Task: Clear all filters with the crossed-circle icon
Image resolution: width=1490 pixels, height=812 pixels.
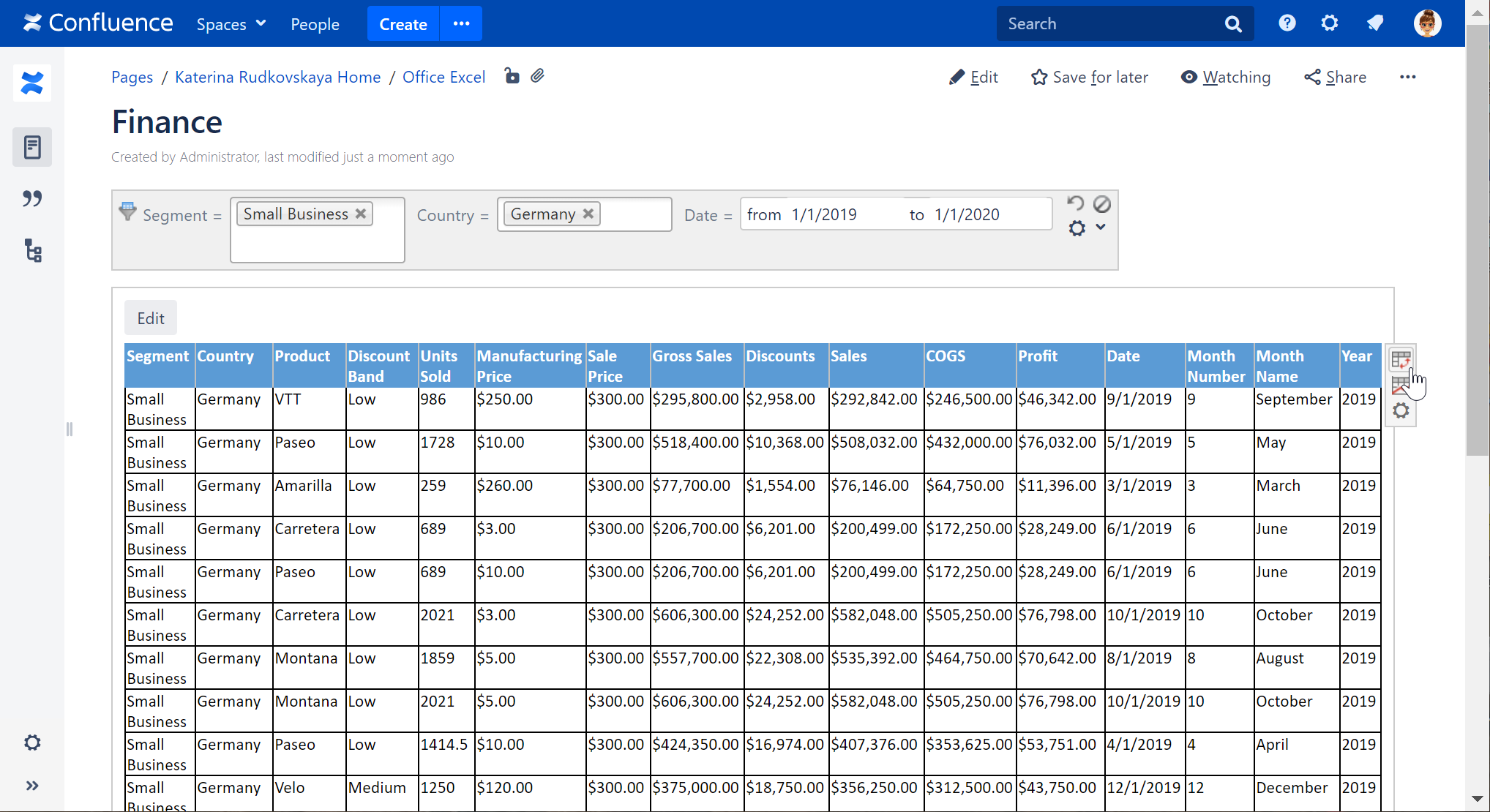Action: tap(1102, 204)
